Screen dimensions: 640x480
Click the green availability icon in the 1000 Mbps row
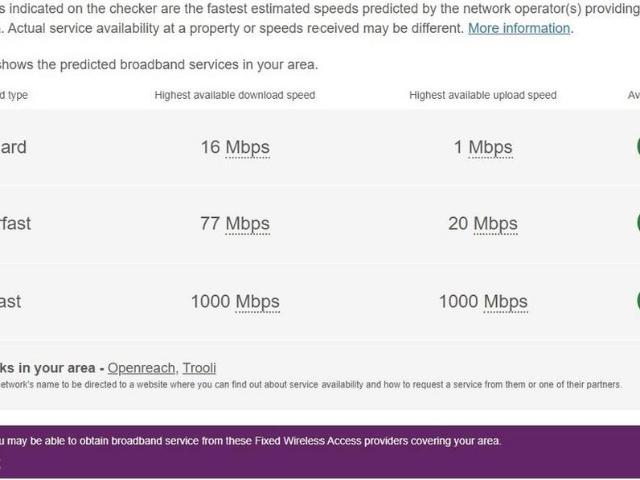tap(637, 300)
